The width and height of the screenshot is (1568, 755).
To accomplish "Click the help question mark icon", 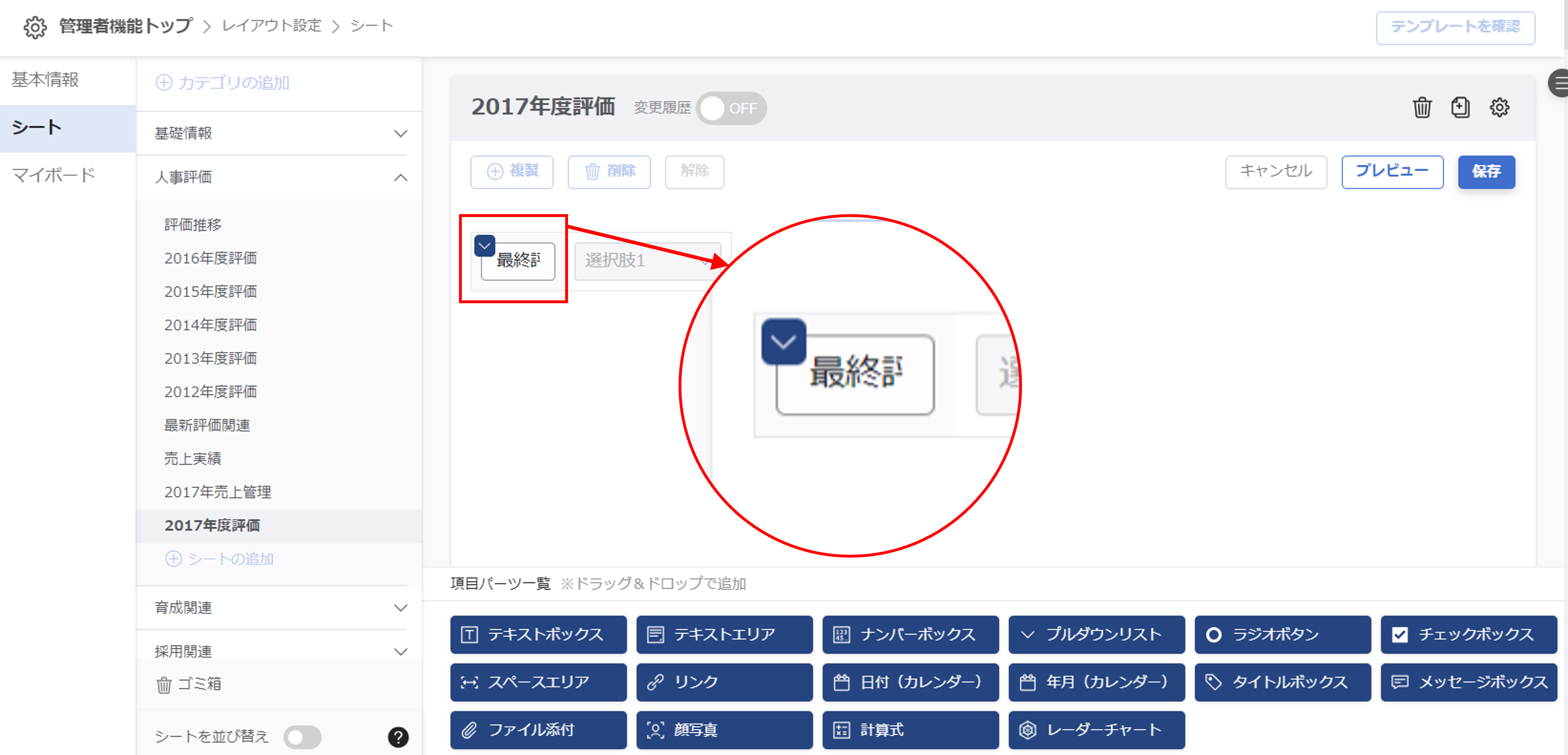I will pos(398,737).
